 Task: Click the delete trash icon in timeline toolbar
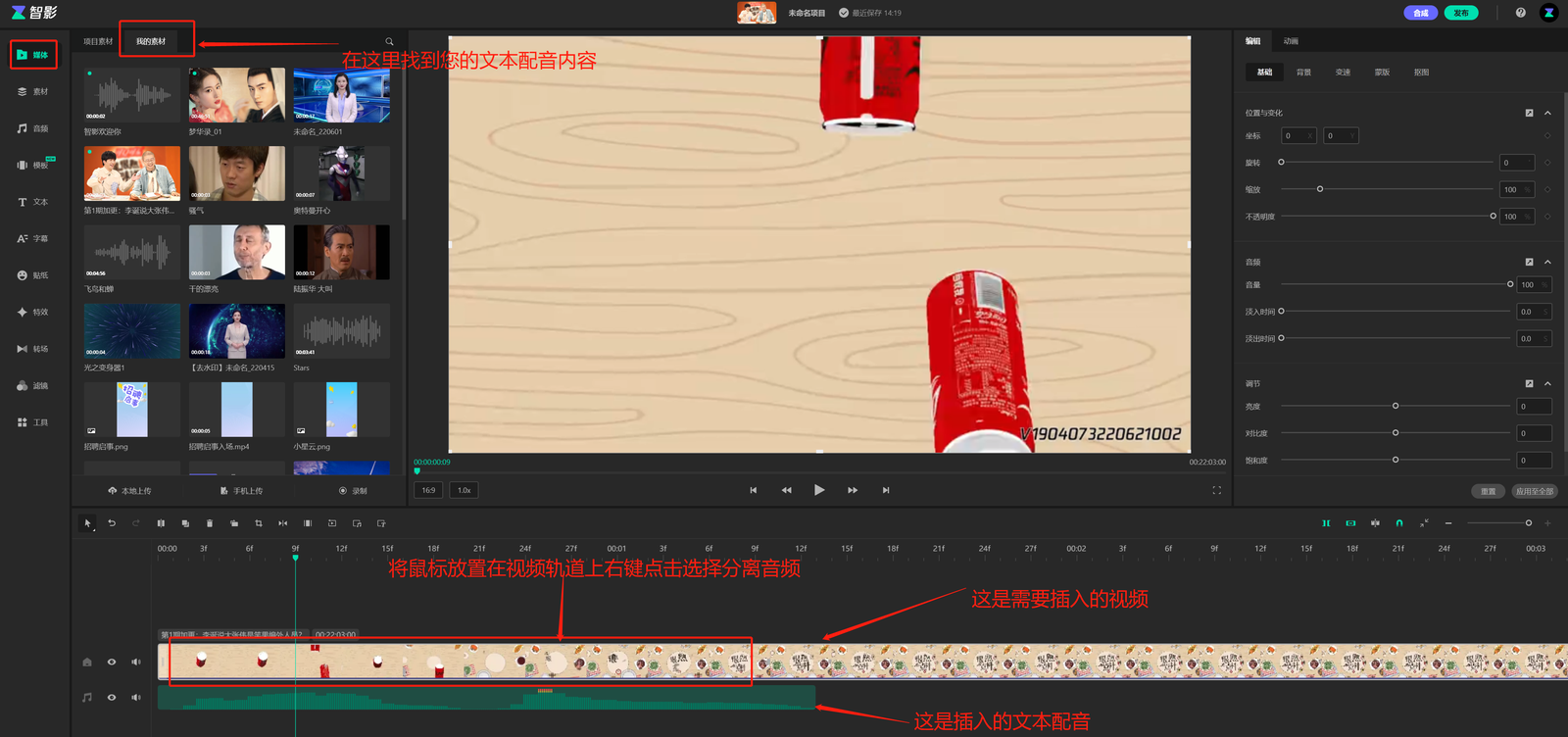[x=210, y=523]
